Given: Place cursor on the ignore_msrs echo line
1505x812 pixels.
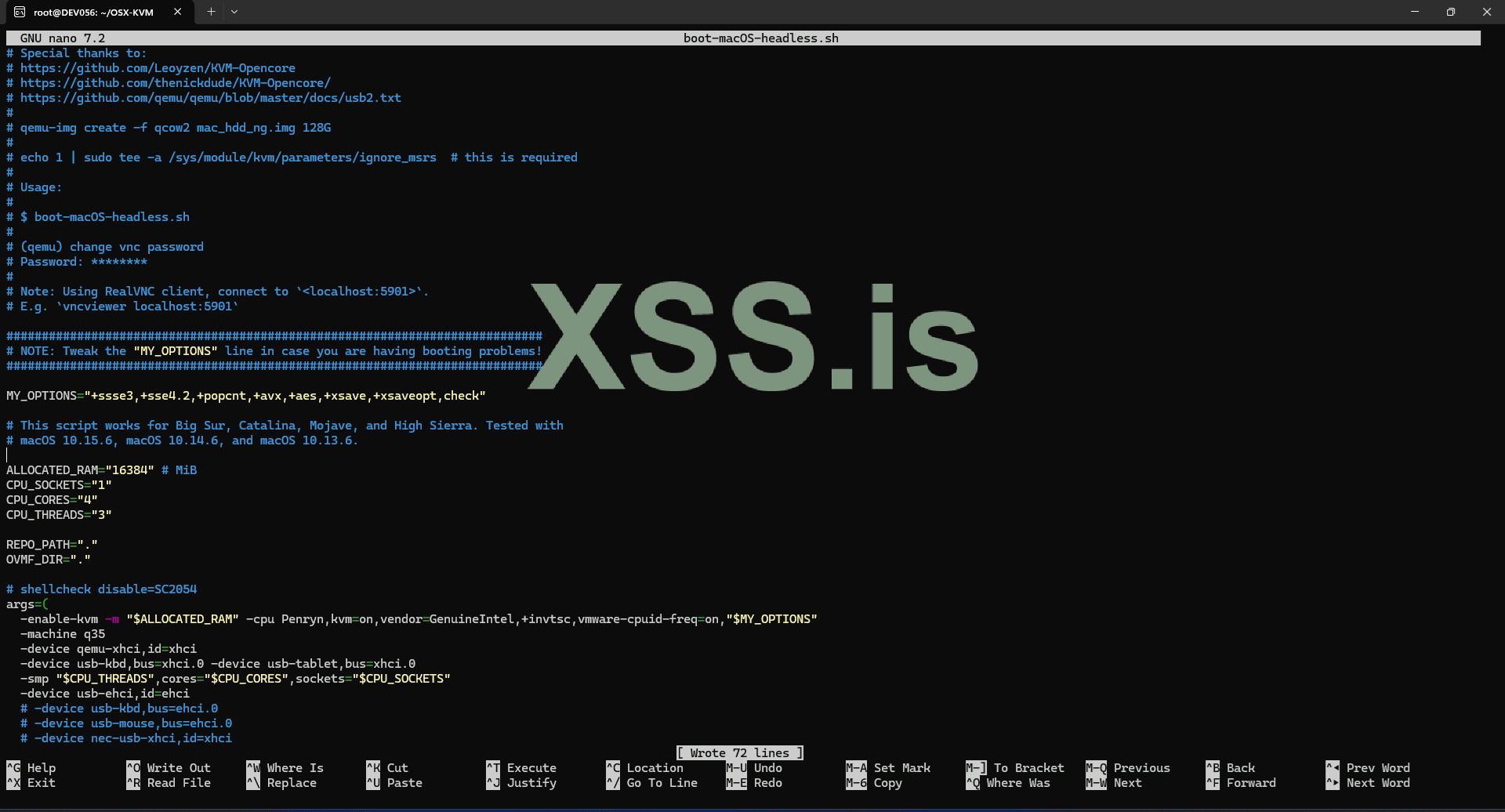Looking at the screenshot, I should click(292, 158).
